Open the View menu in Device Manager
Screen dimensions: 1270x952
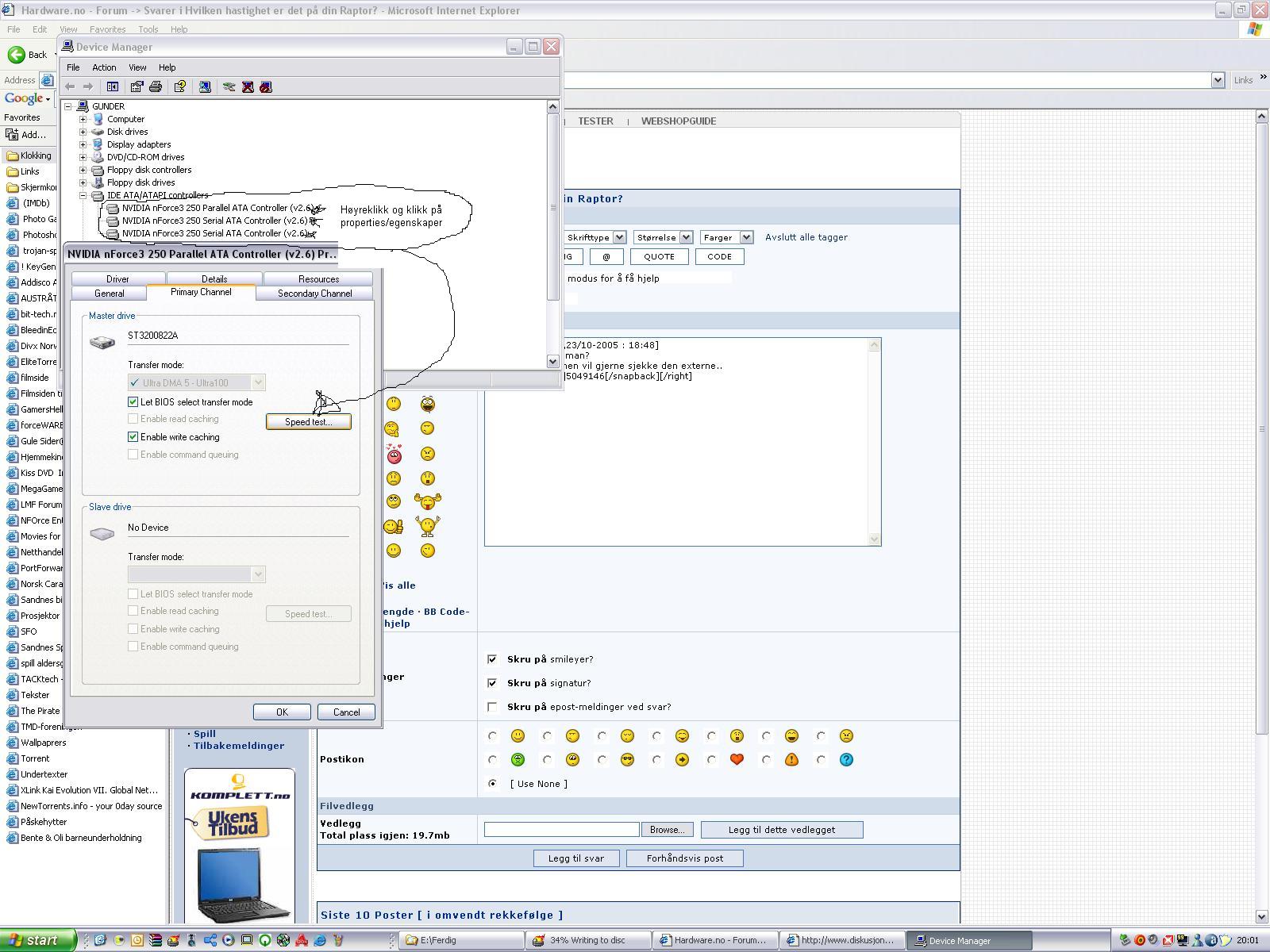(x=137, y=67)
